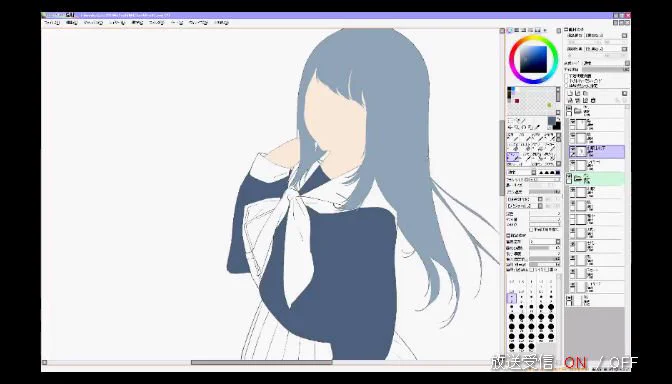Open the Edit menu
The width and height of the screenshot is (672, 384).
click(72, 23)
